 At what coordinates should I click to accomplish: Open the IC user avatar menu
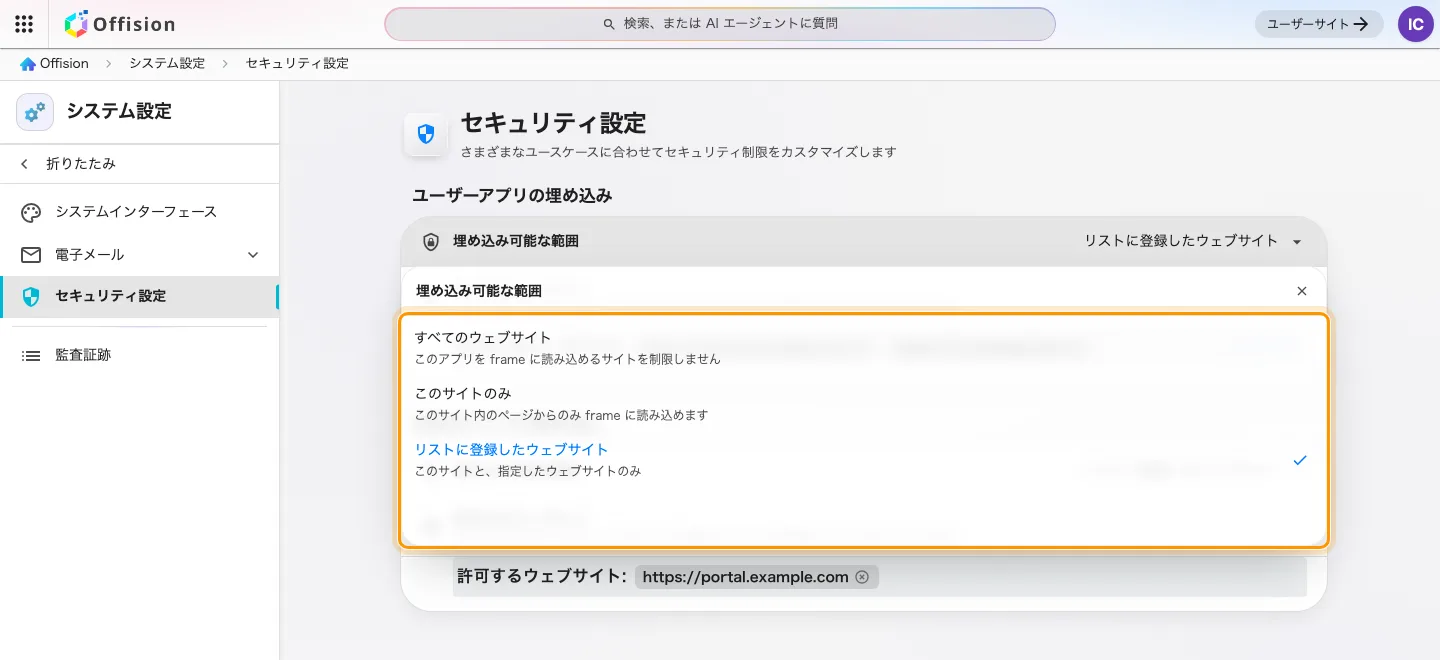pyautogui.click(x=1416, y=24)
